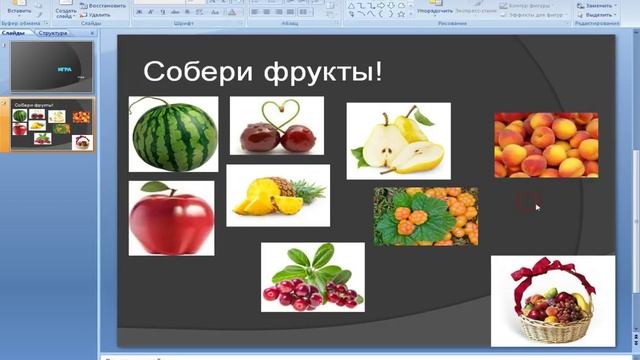This screenshot has width=640, height=360.
Task: Justify text in paragraph group
Action: tap(290, 12)
